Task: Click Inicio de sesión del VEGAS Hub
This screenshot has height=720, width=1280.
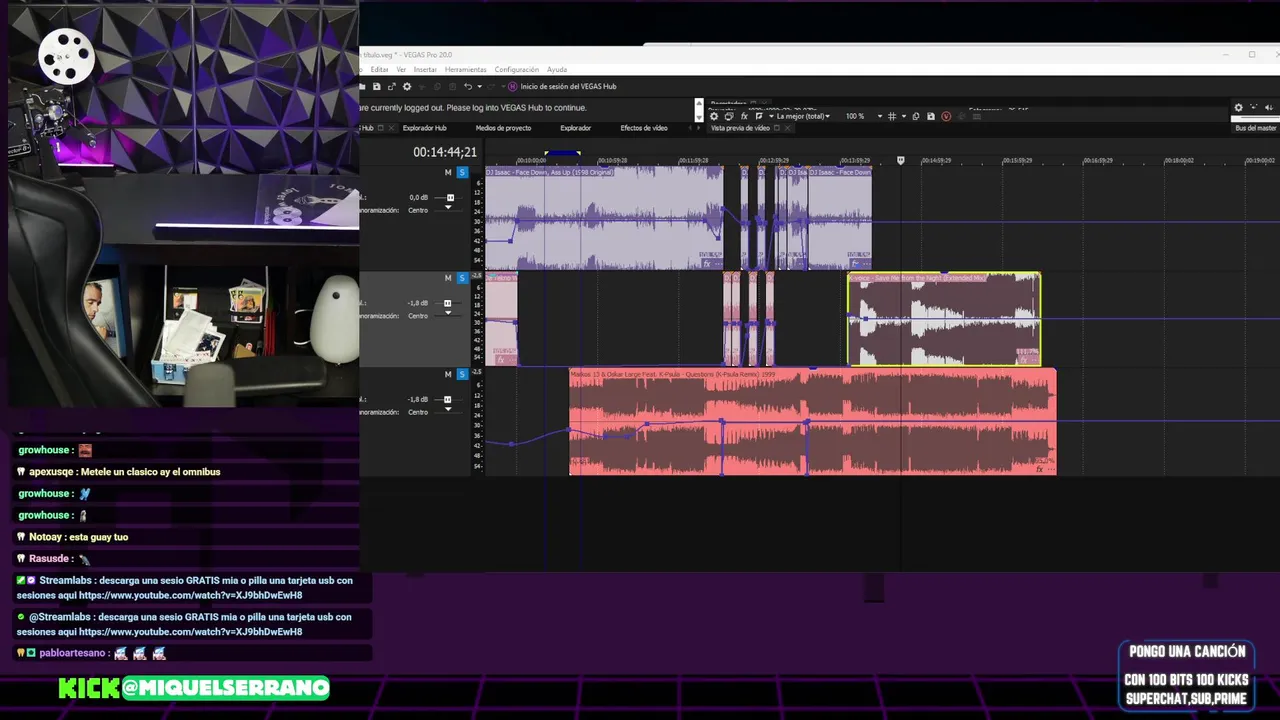Action: (568, 87)
